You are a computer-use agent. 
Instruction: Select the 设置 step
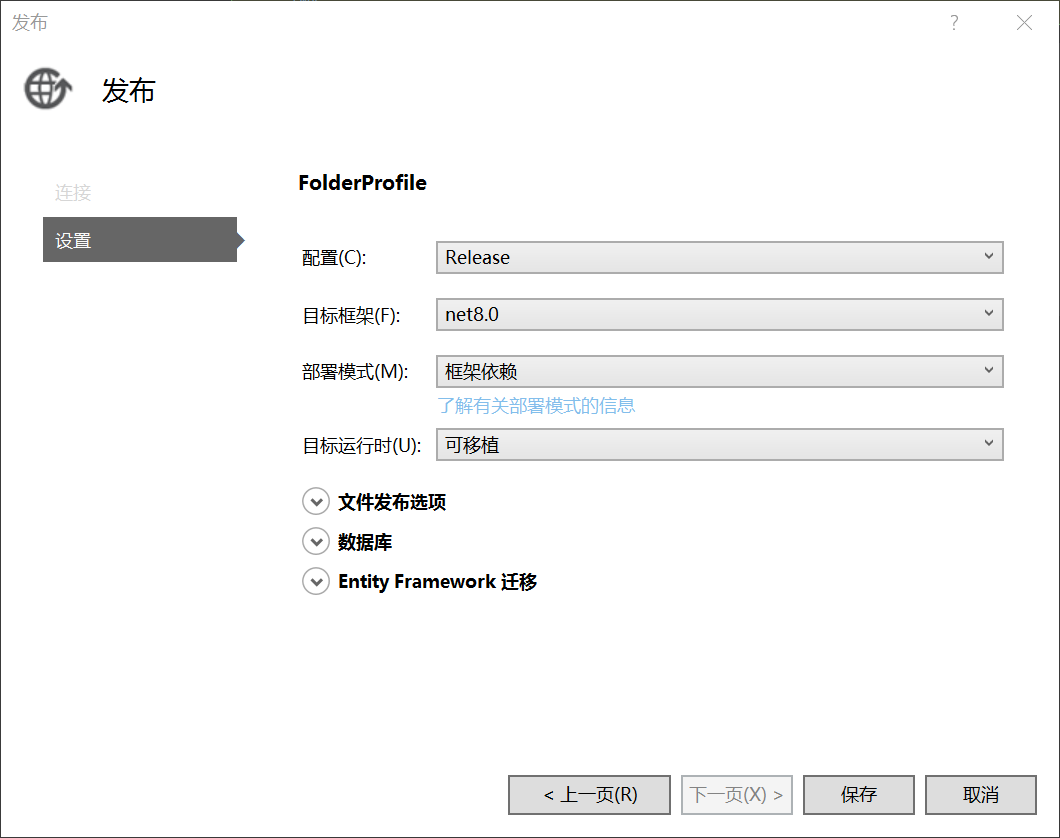pos(140,240)
